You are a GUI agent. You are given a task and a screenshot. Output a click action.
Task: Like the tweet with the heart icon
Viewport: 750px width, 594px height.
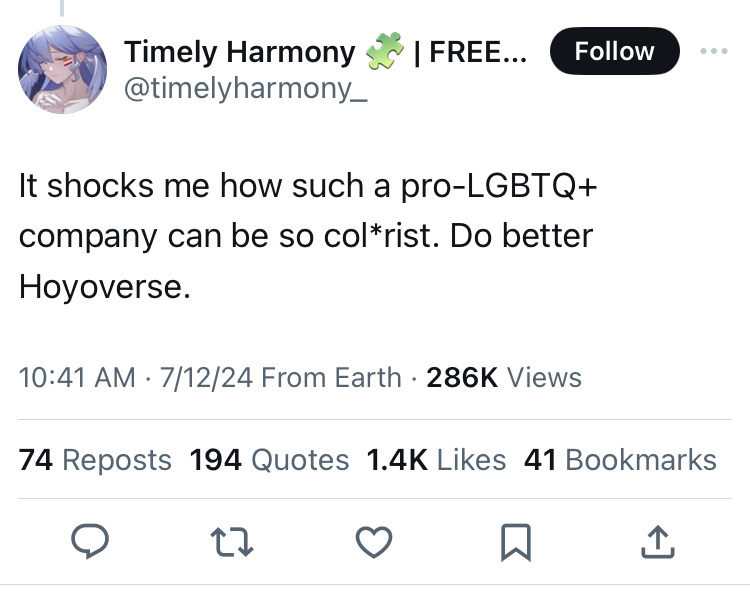tap(374, 541)
